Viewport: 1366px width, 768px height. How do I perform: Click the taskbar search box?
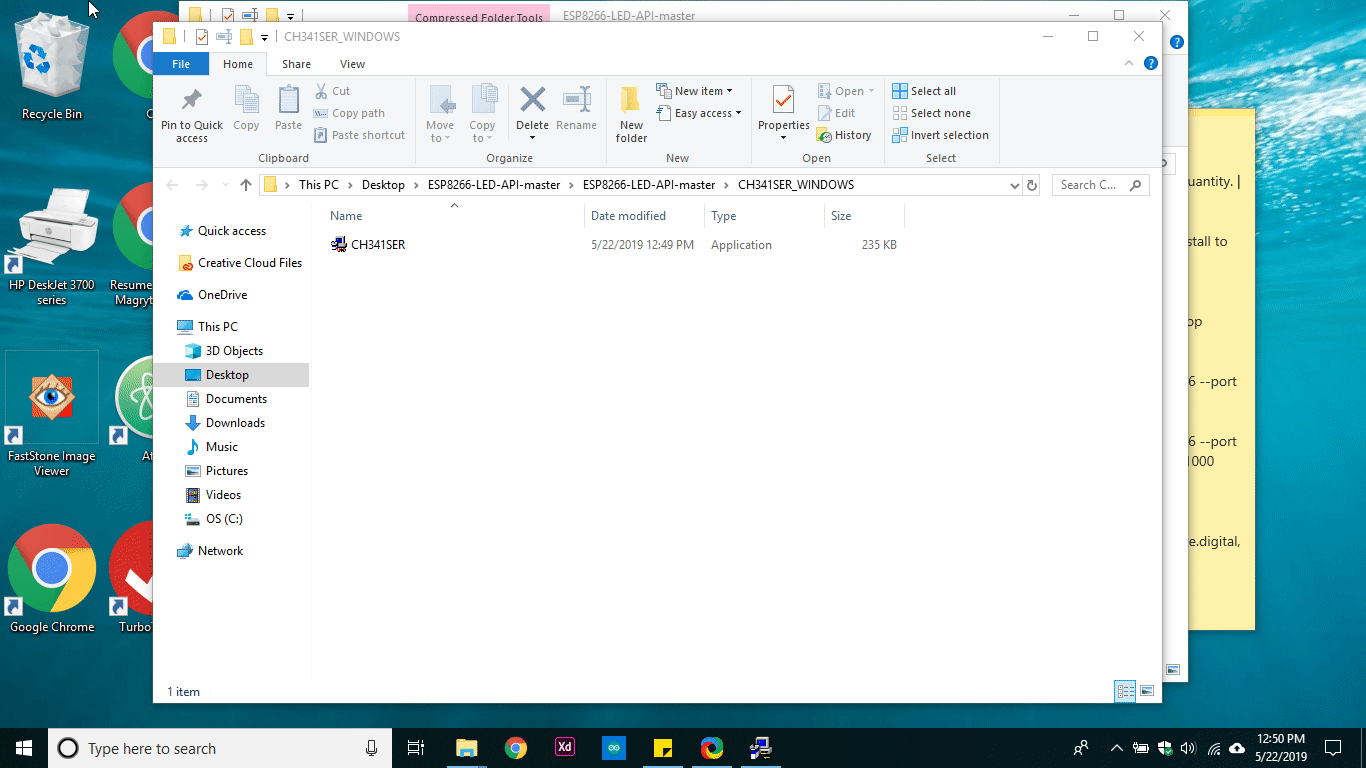coord(219,748)
